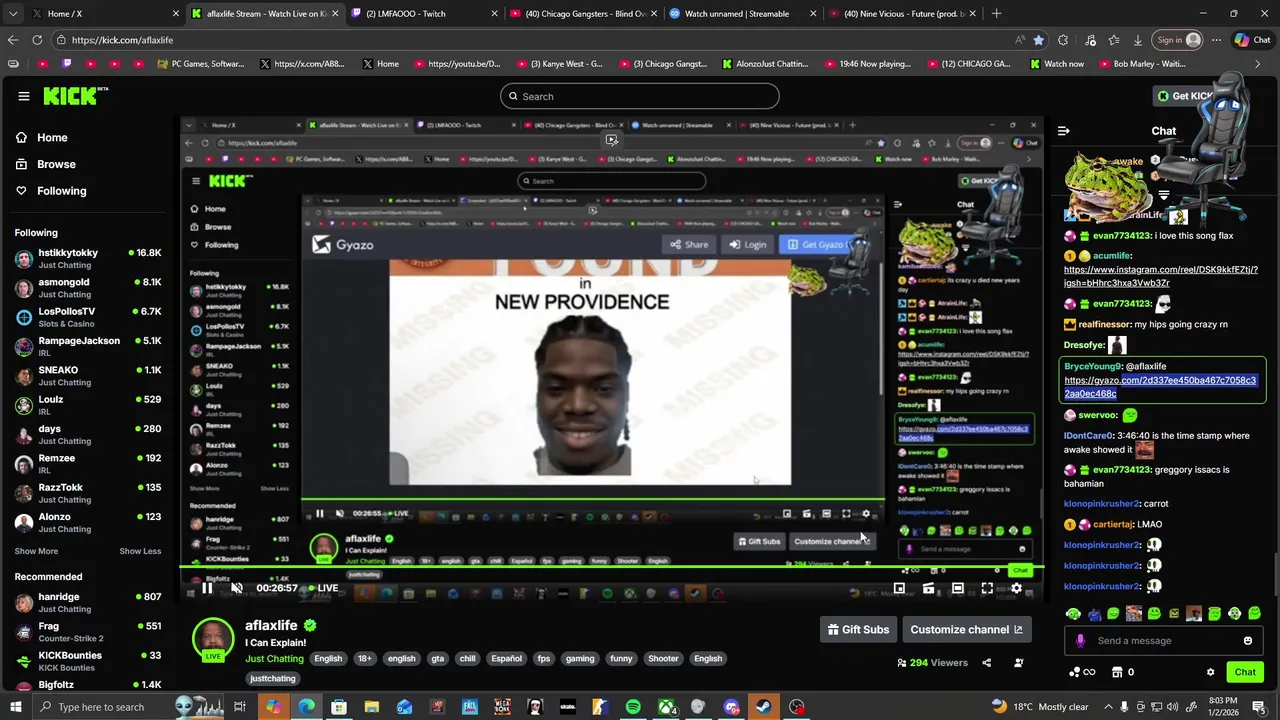1280x720 pixels.
Task: Click the Just Chatting category link
Action: pos(274,659)
